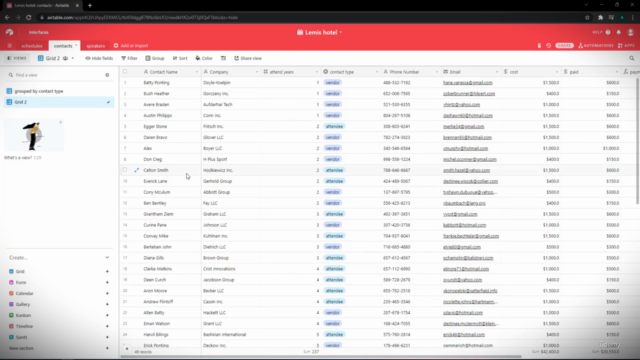Viewport: 640px width, 360px height.
Task: Open the Airtable home logo
Action: point(9,32)
